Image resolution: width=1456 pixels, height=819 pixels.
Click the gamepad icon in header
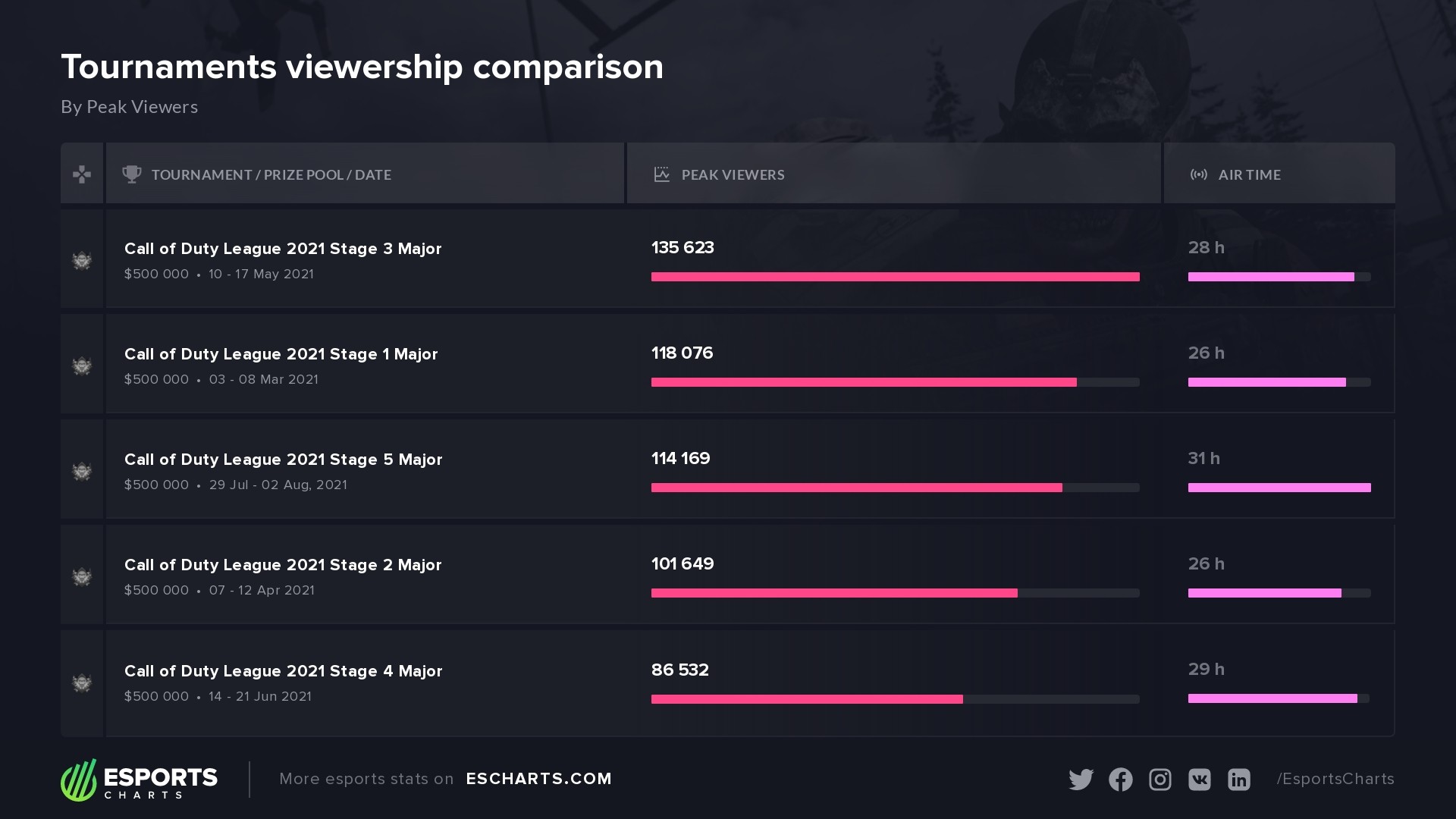click(82, 174)
